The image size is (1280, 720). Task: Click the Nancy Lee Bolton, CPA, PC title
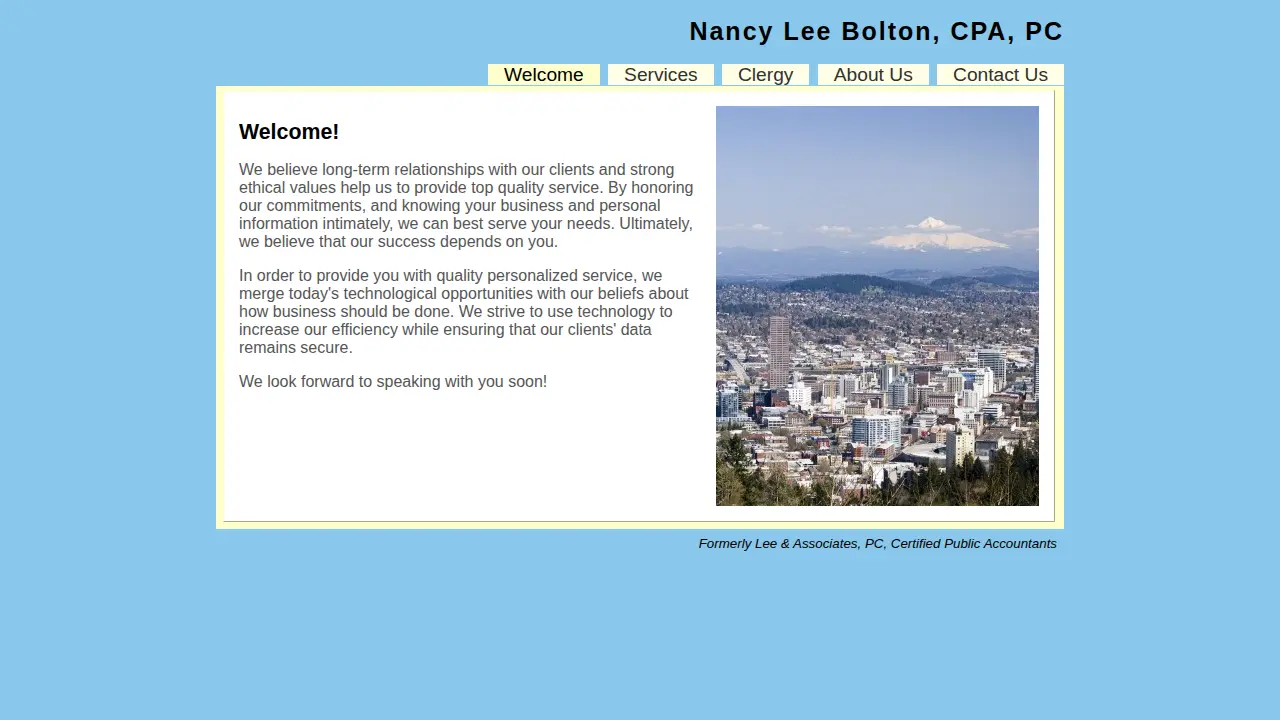point(876,32)
